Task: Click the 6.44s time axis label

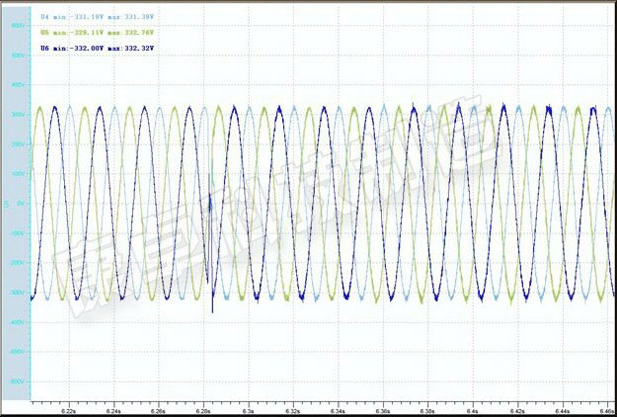Action: pyautogui.click(x=562, y=410)
